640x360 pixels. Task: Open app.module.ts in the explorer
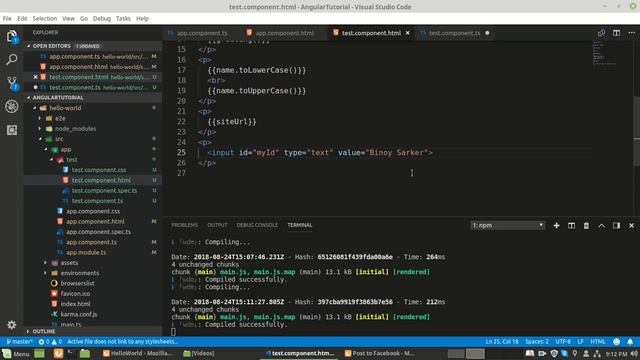pos(86,252)
